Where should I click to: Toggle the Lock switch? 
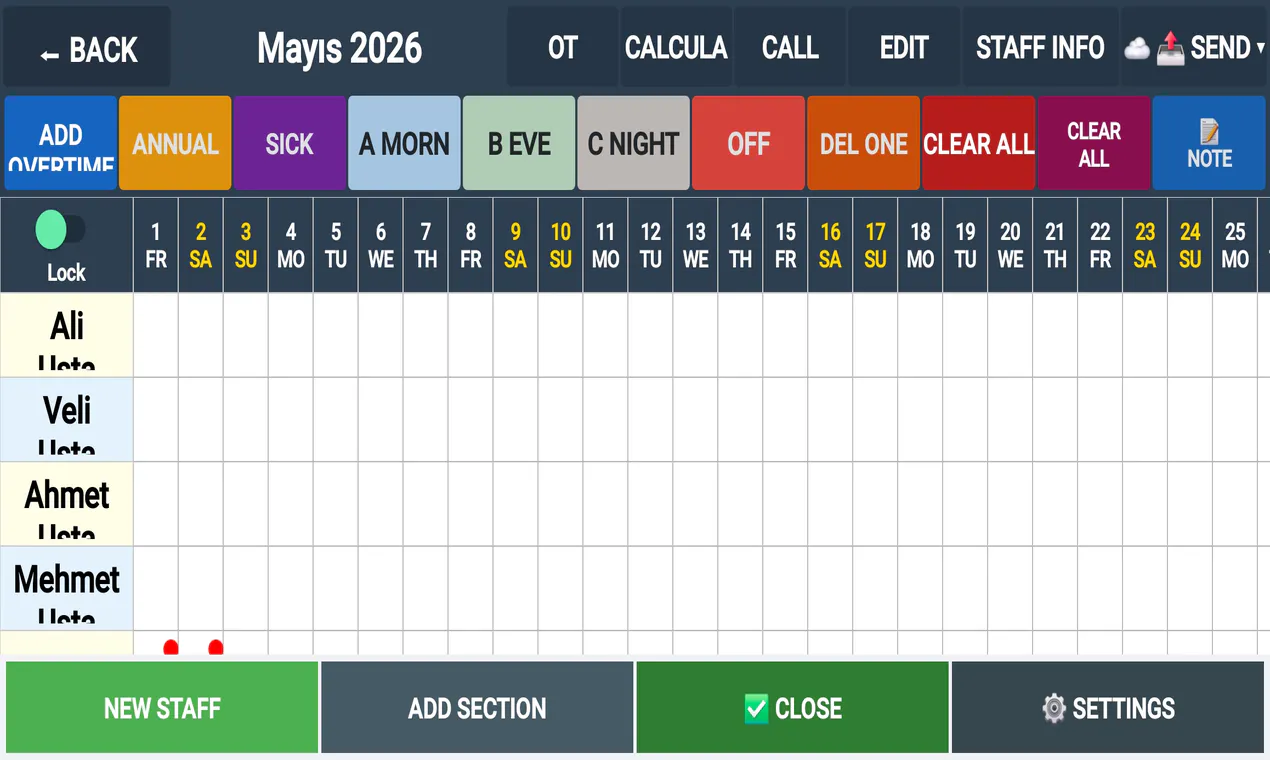click(x=60, y=230)
